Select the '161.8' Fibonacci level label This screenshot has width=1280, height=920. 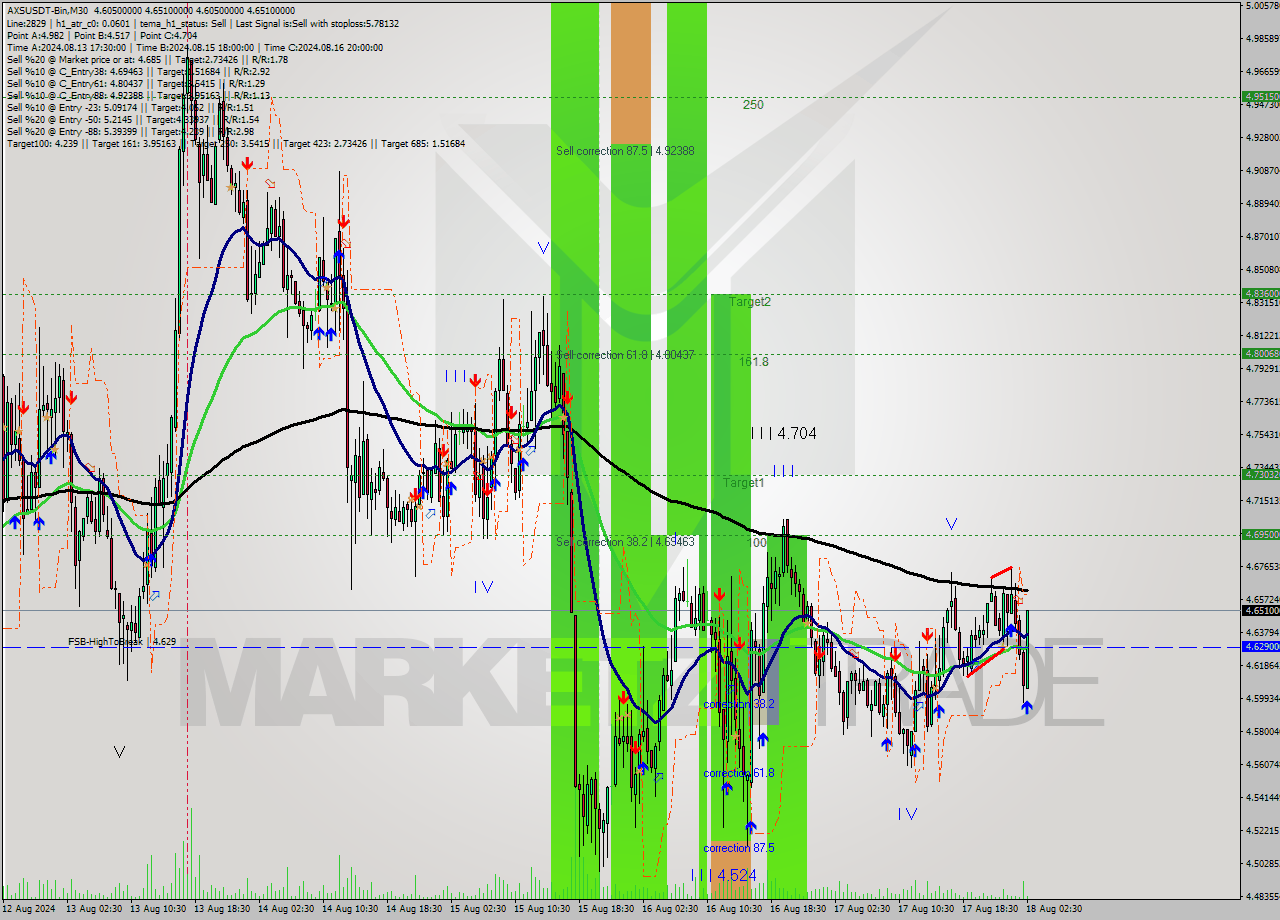click(x=754, y=362)
